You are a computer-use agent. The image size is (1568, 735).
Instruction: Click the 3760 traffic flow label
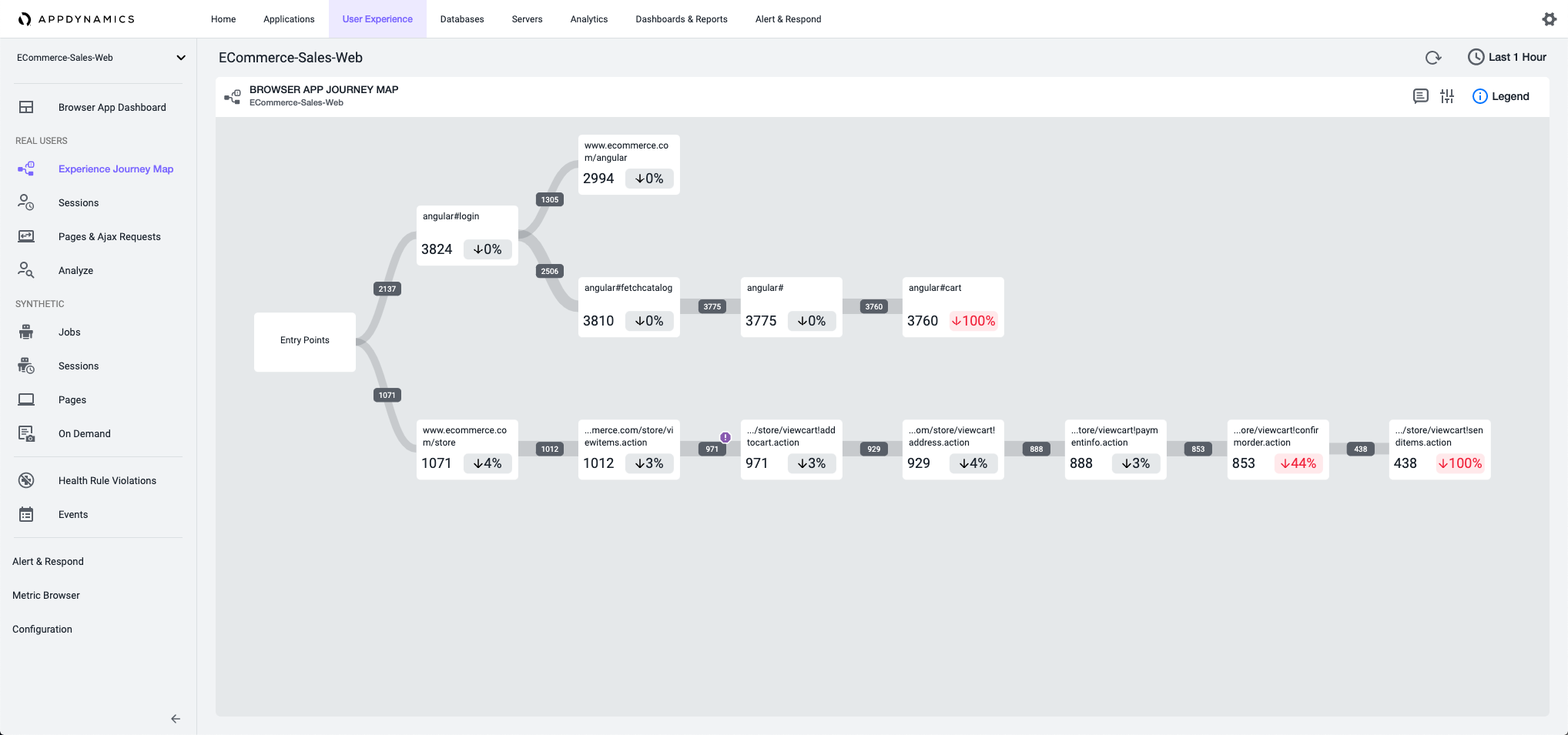[x=874, y=307]
